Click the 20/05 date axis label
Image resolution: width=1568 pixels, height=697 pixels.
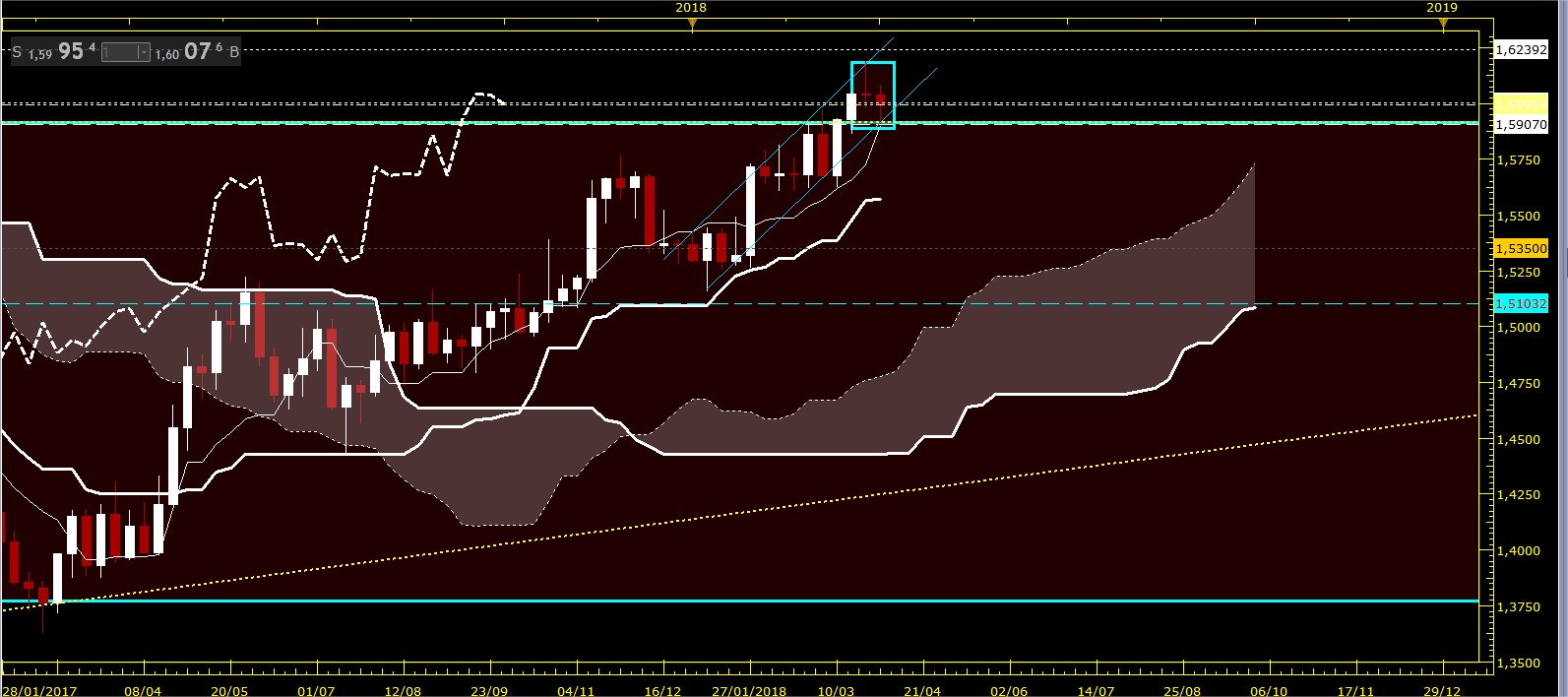(x=229, y=690)
